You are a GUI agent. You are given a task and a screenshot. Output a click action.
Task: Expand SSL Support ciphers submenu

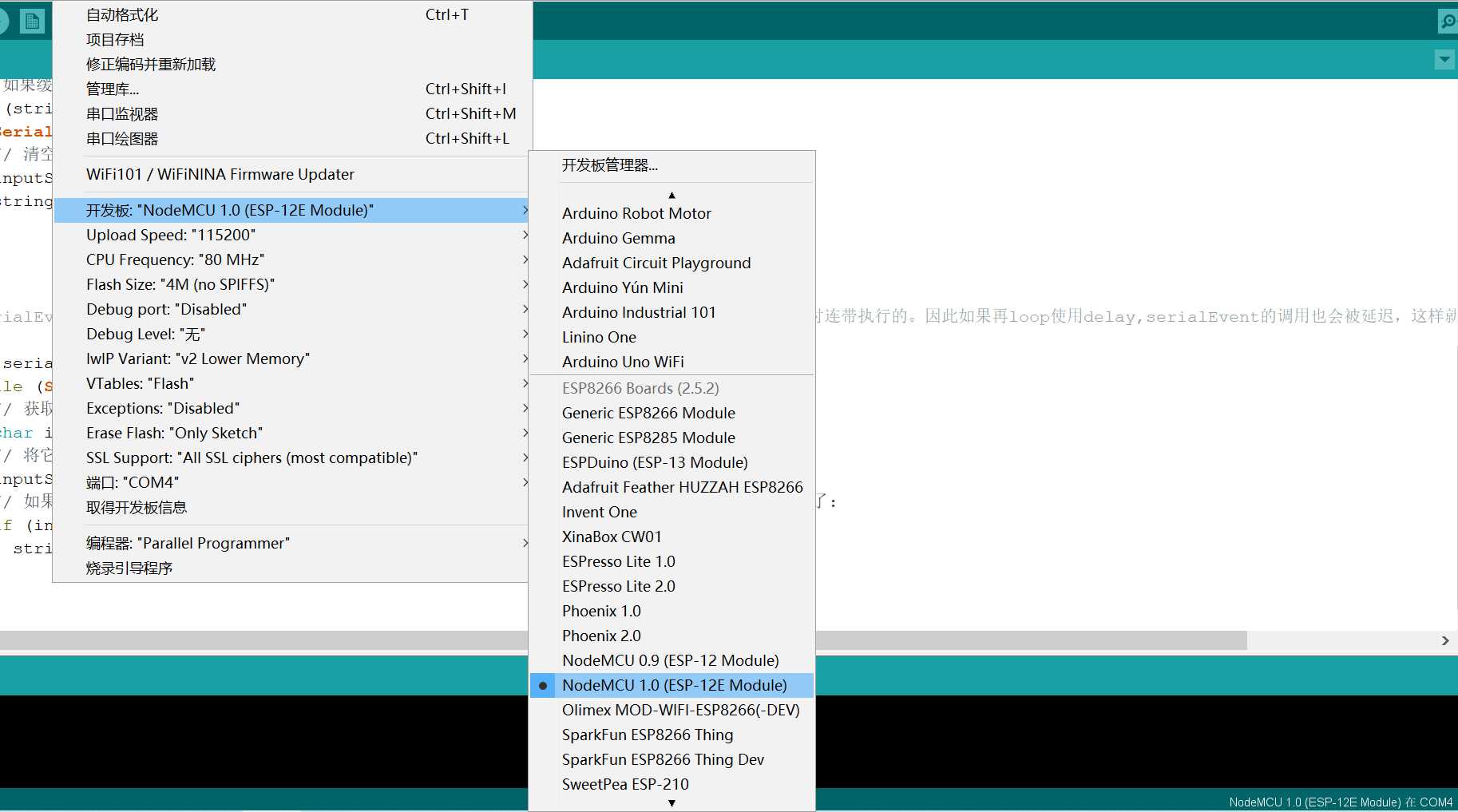coord(292,457)
